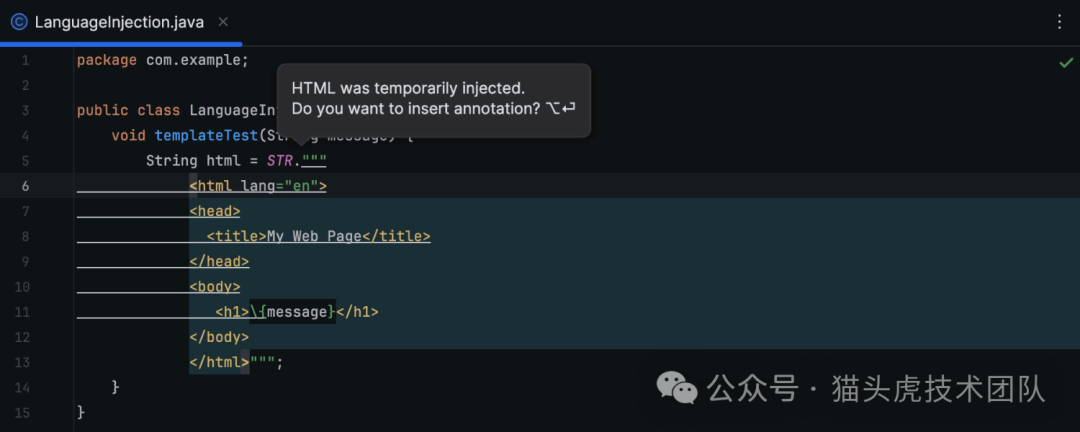Select the LanguageInjection.java tab
1080x432 pixels.
(x=118, y=21)
